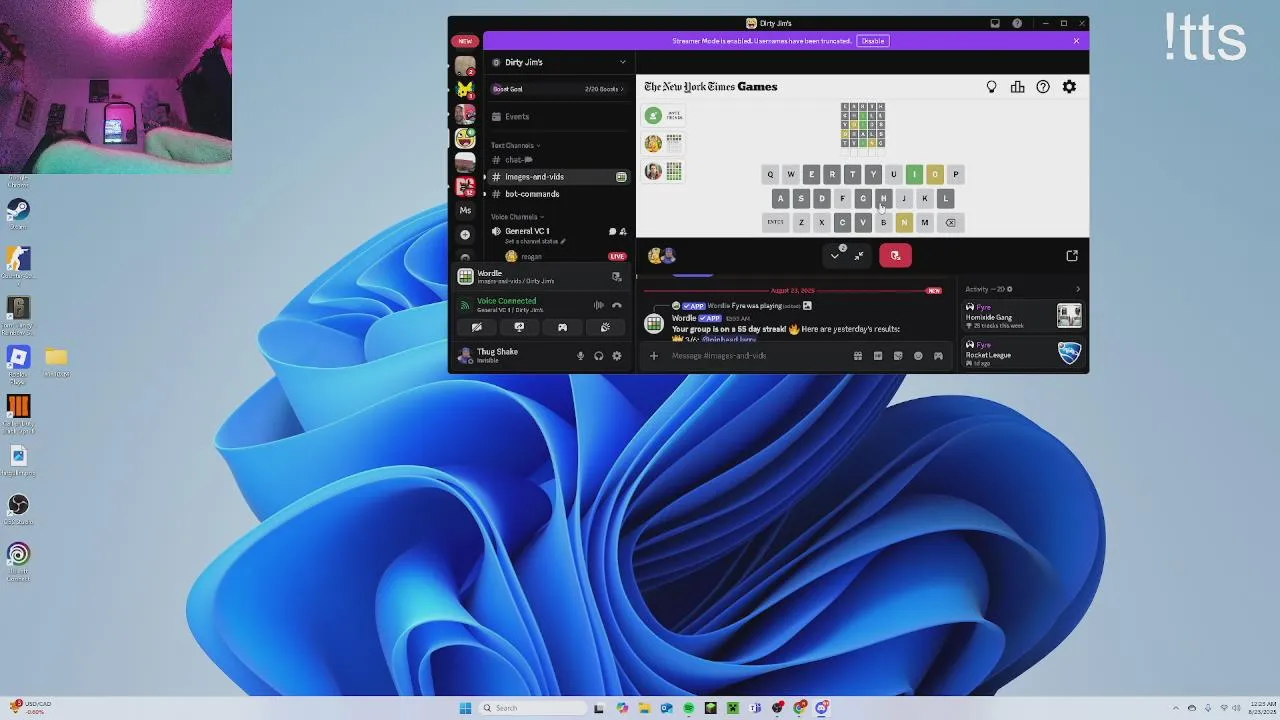Image resolution: width=1280 pixels, height=720 pixels.
Task: Open the apps controller icon in message bar
Action: 938,356
